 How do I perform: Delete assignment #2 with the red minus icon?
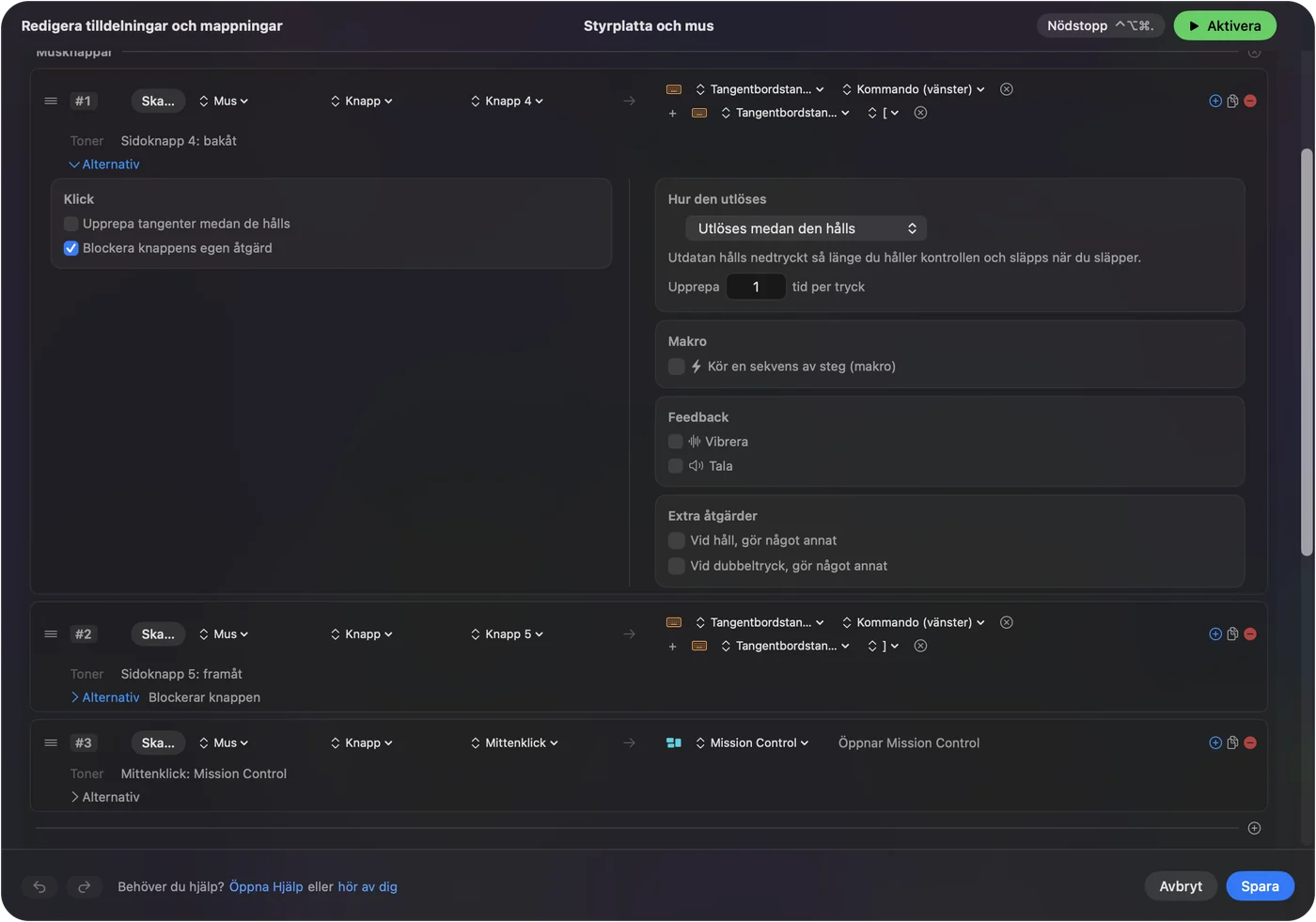pos(1250,634)
